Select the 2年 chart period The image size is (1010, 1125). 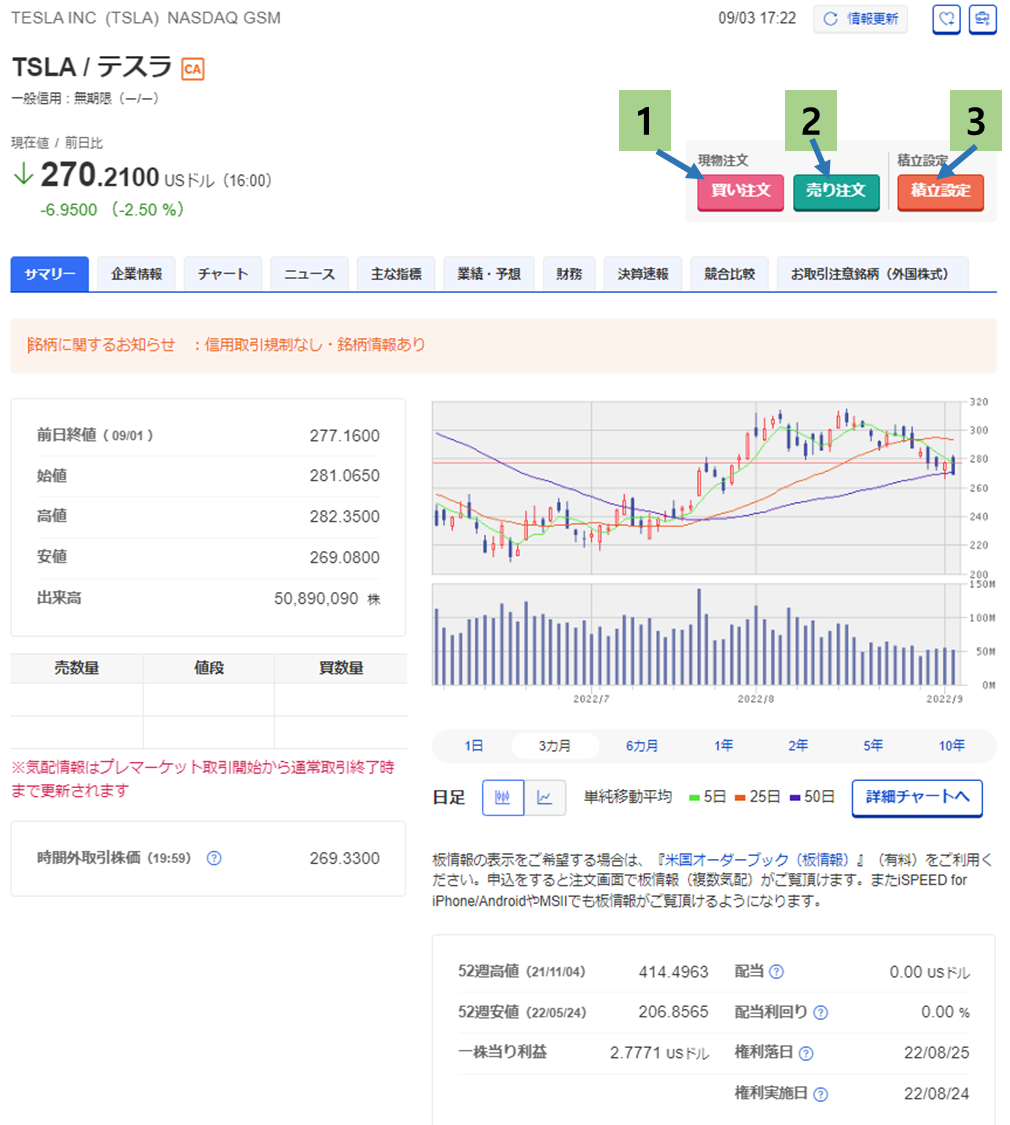798,746
